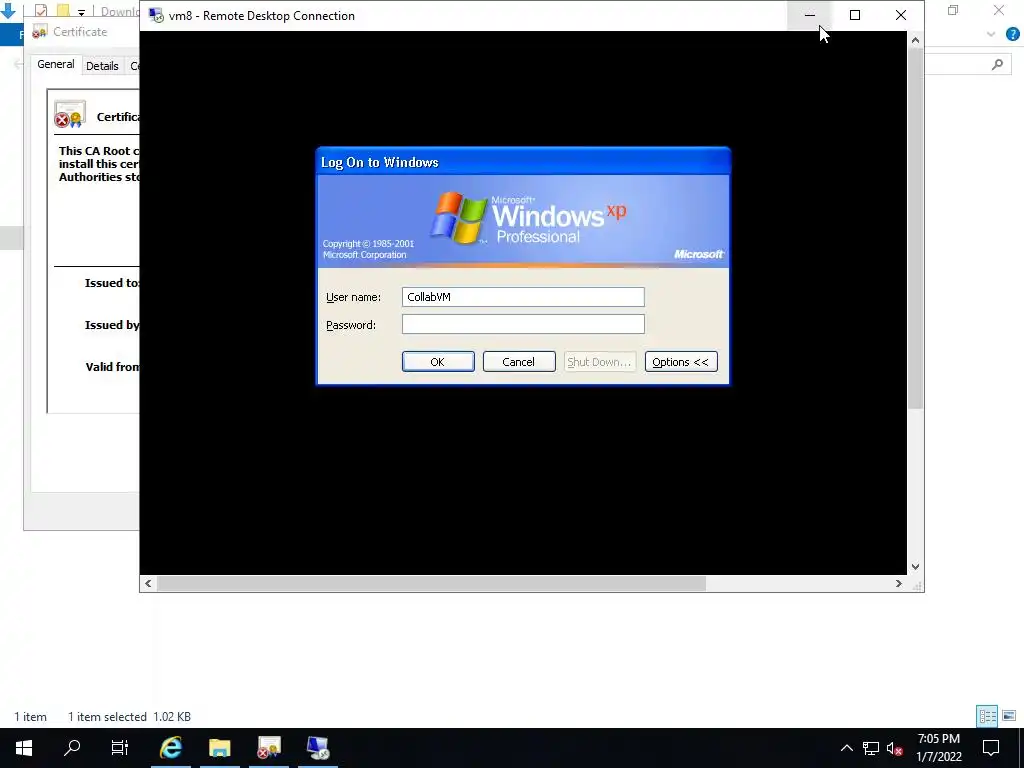Click the vertical scrollbar thumb

916,229
